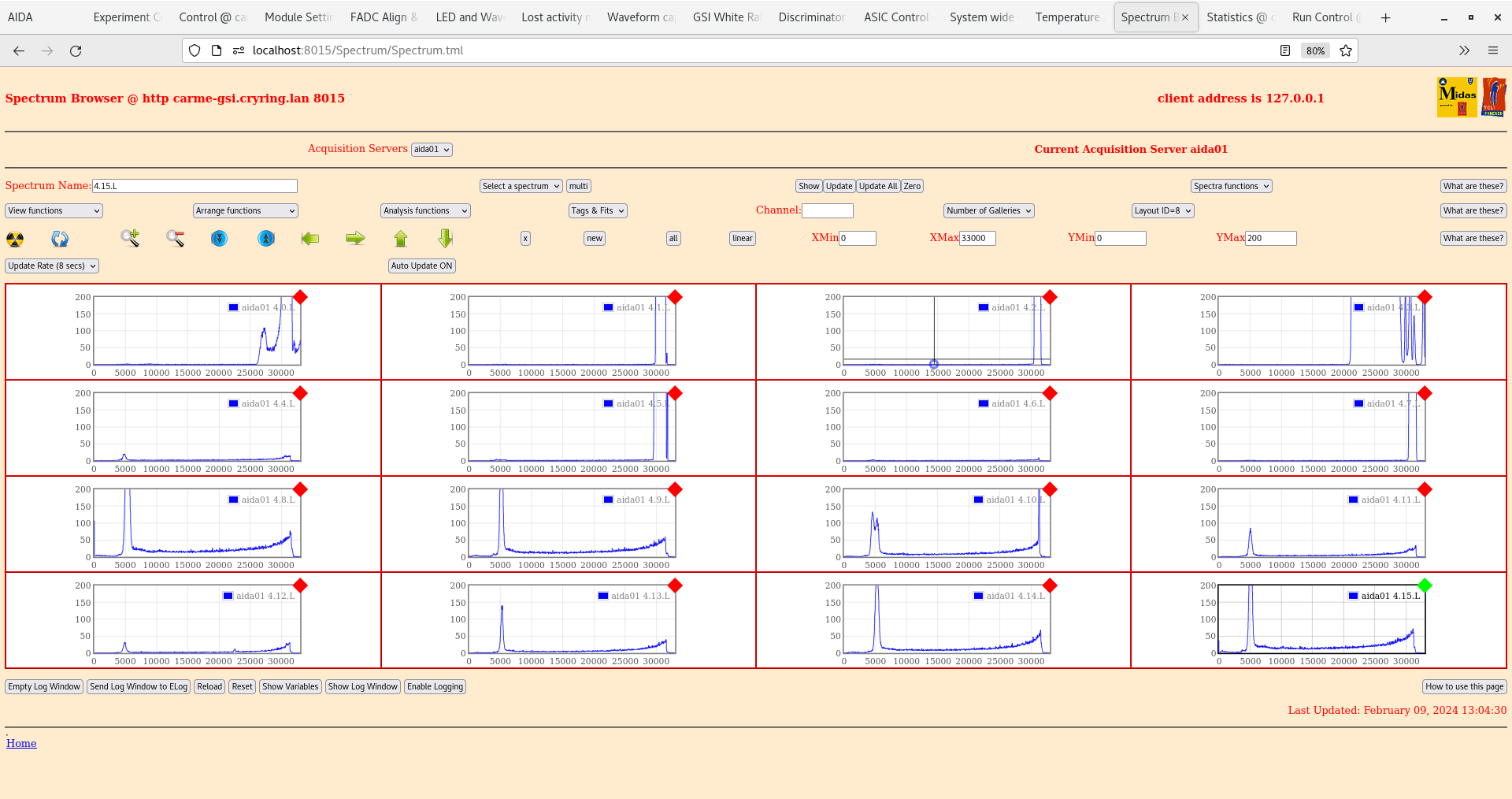
Task: Click the radiation hazard icon
Action: pyautogui.click(x=15, y=239)
